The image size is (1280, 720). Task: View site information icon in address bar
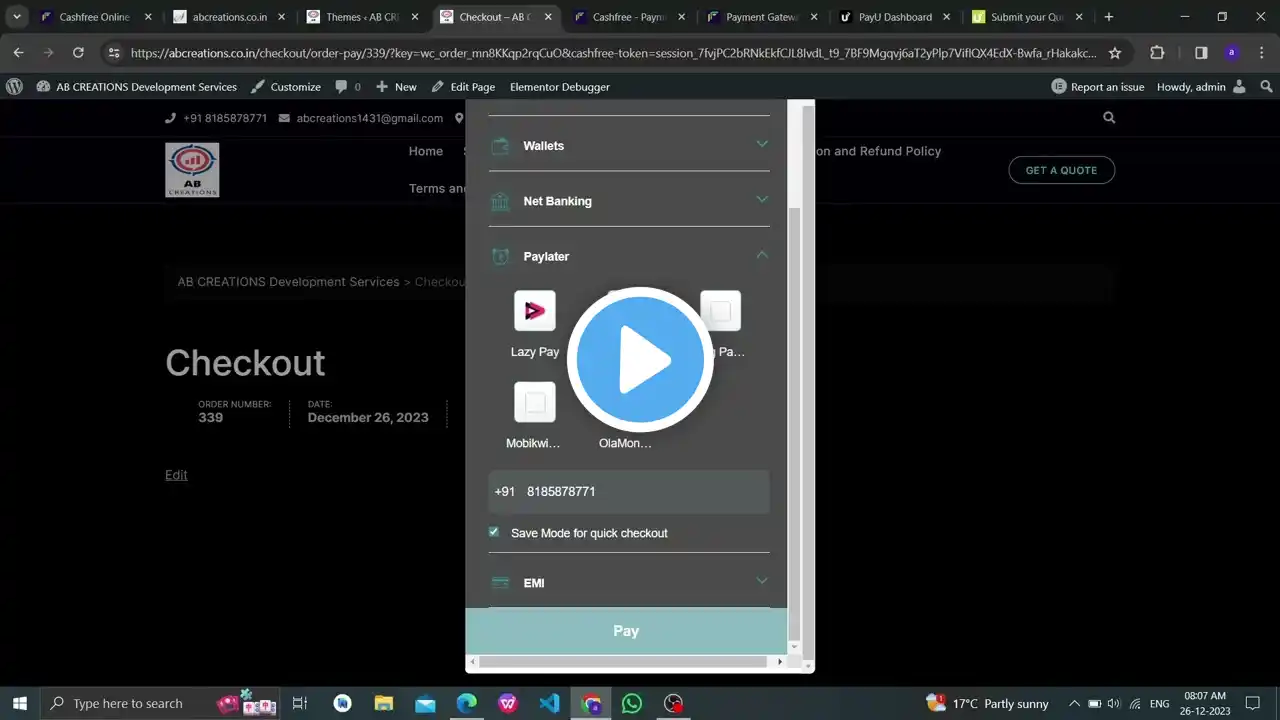click(114, 53)
